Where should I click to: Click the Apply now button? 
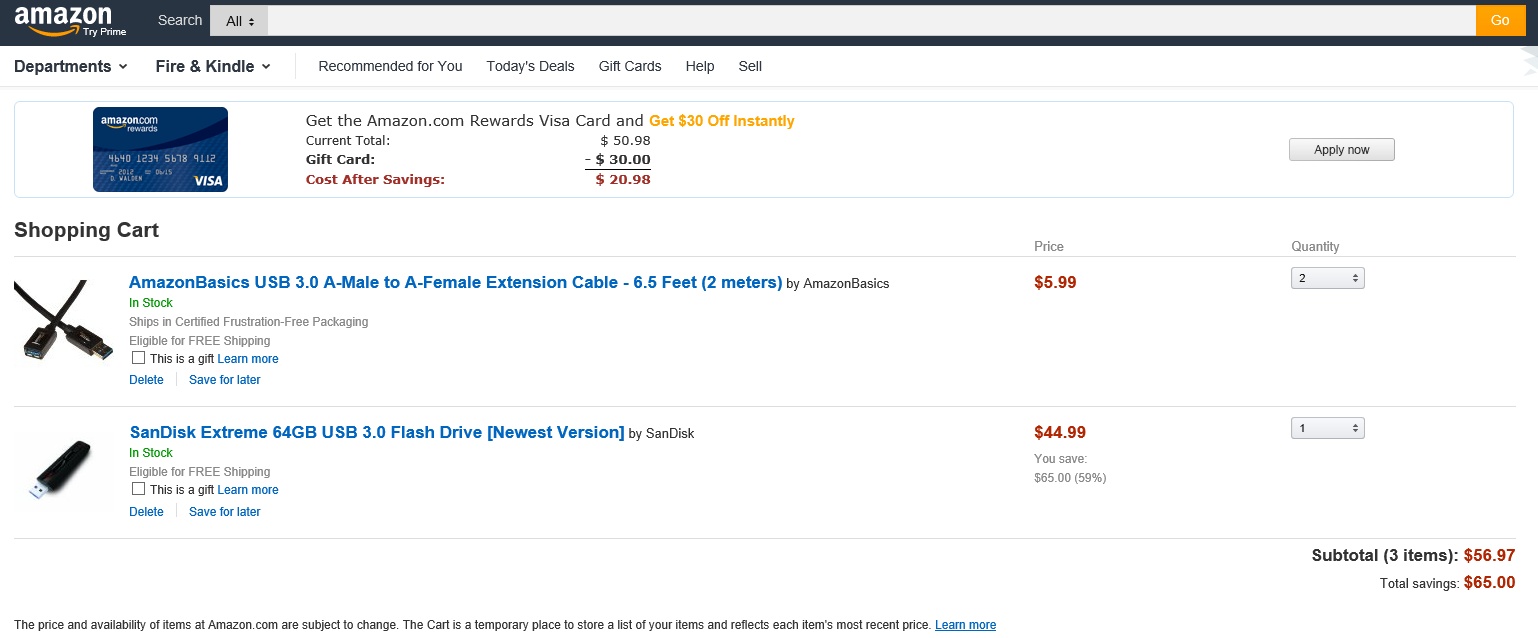coord(1341,149)
